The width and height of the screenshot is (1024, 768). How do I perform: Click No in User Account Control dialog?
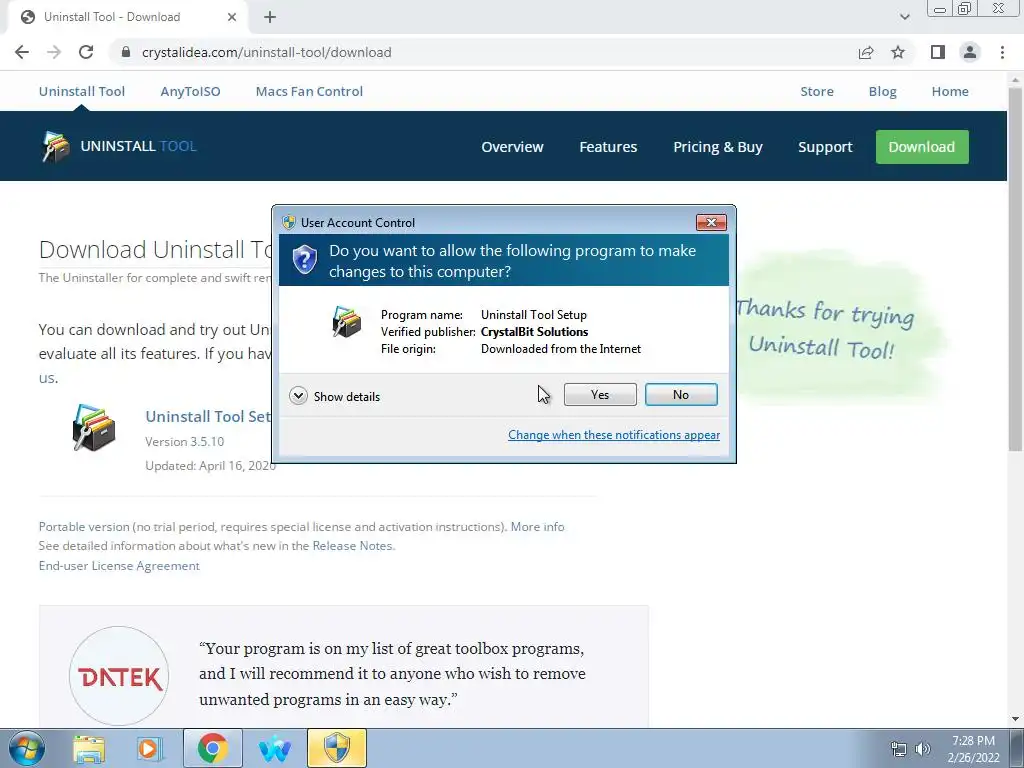point(680,394)
